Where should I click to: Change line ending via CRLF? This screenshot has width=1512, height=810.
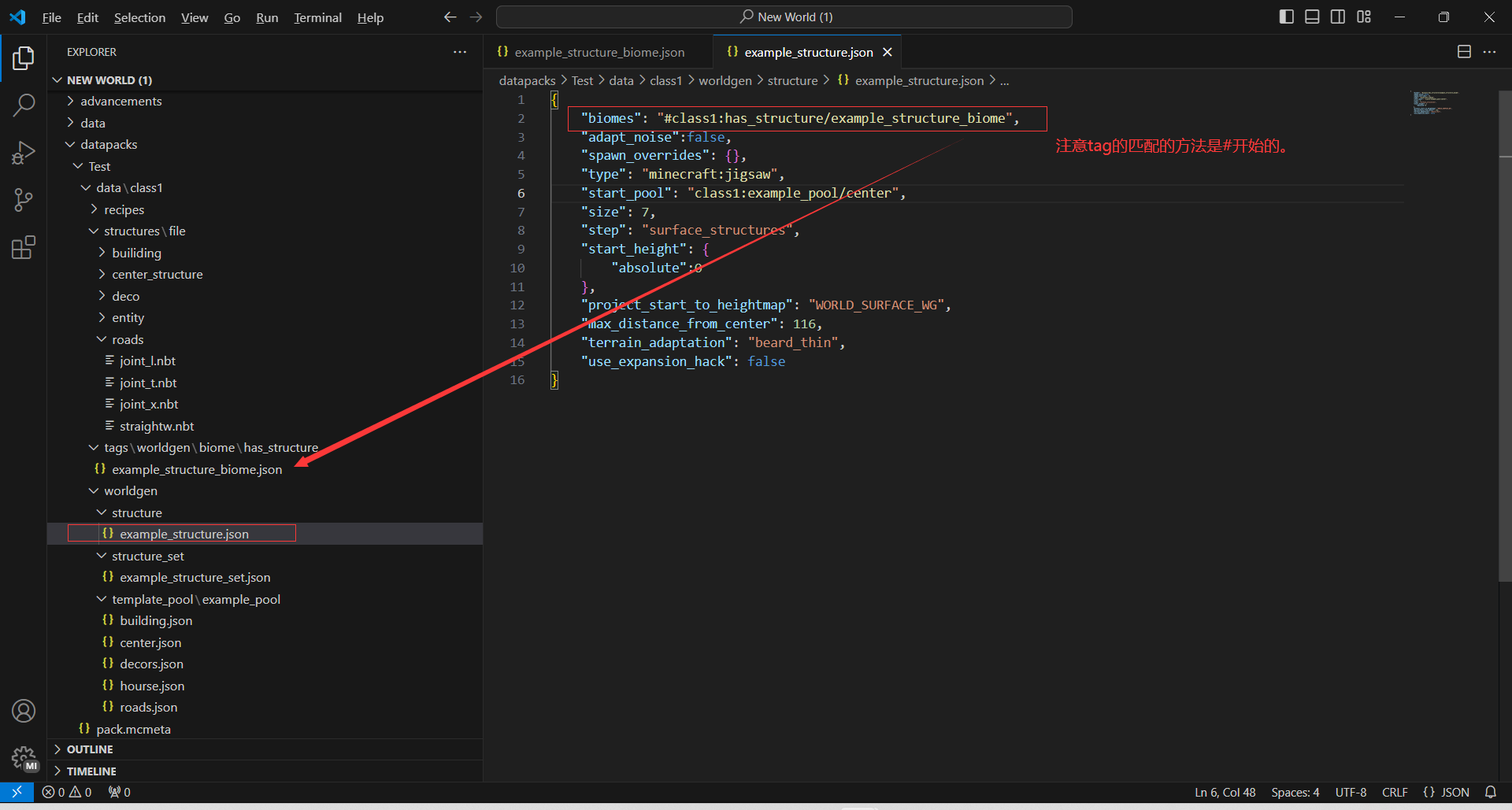click(x=1395, y=792)
